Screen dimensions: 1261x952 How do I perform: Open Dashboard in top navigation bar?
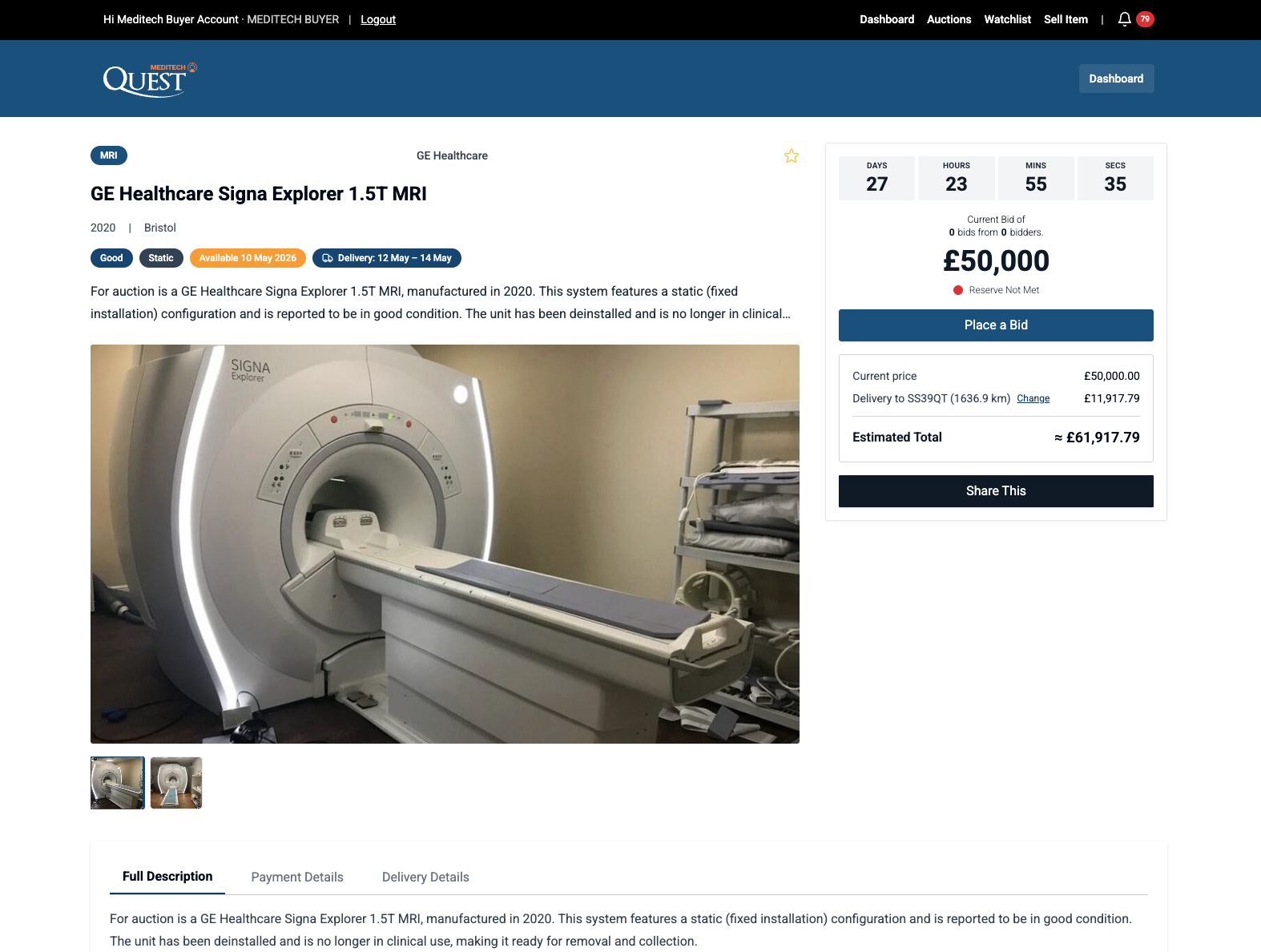click(887, 19)
